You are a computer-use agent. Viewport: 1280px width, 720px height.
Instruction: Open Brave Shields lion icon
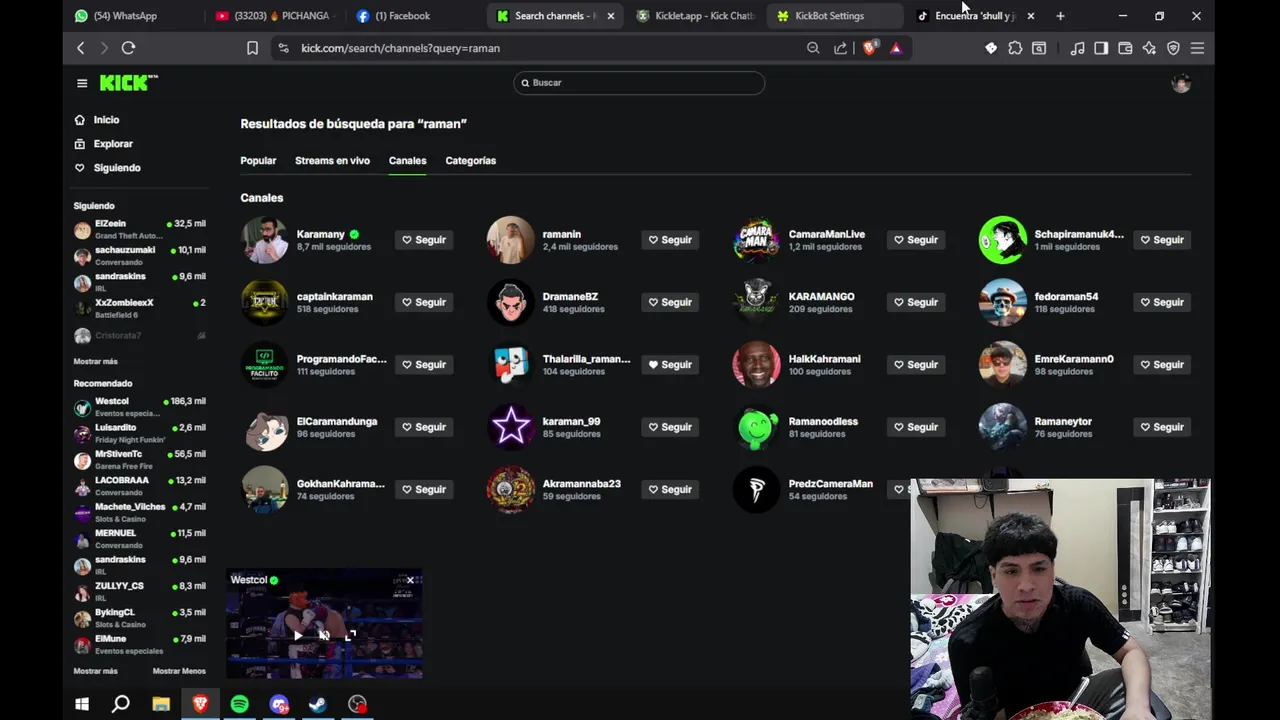[x=869, y=48]
